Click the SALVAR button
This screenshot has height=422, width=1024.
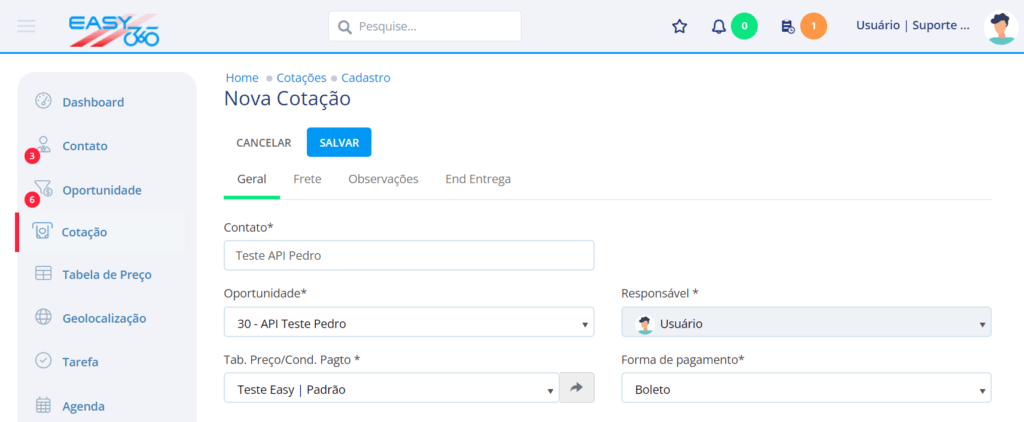[339, 142]
